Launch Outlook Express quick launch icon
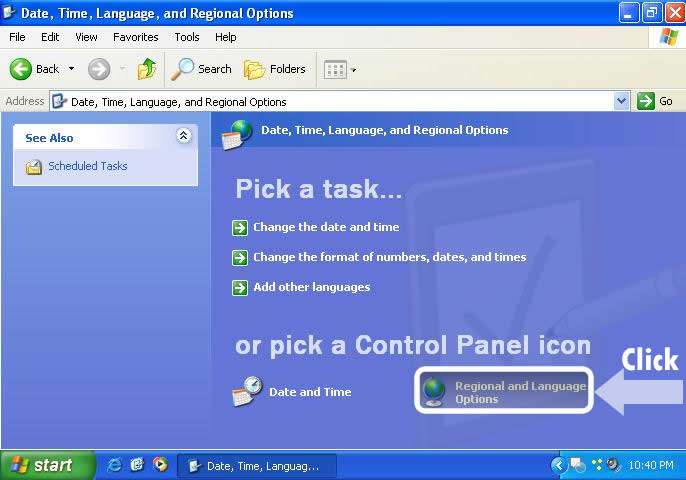 pyautogui.click(x=137, y=464)
